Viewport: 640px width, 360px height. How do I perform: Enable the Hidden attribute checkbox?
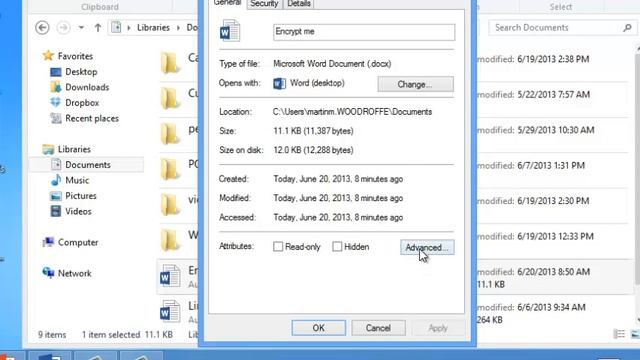pos(337,247)
